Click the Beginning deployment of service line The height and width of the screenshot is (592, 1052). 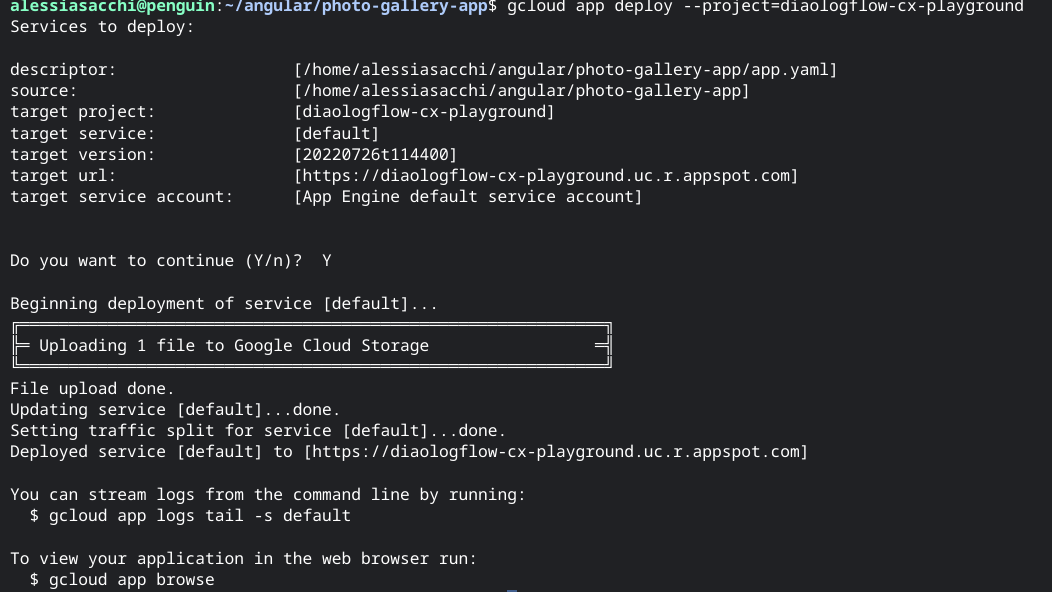click(223, 304)
